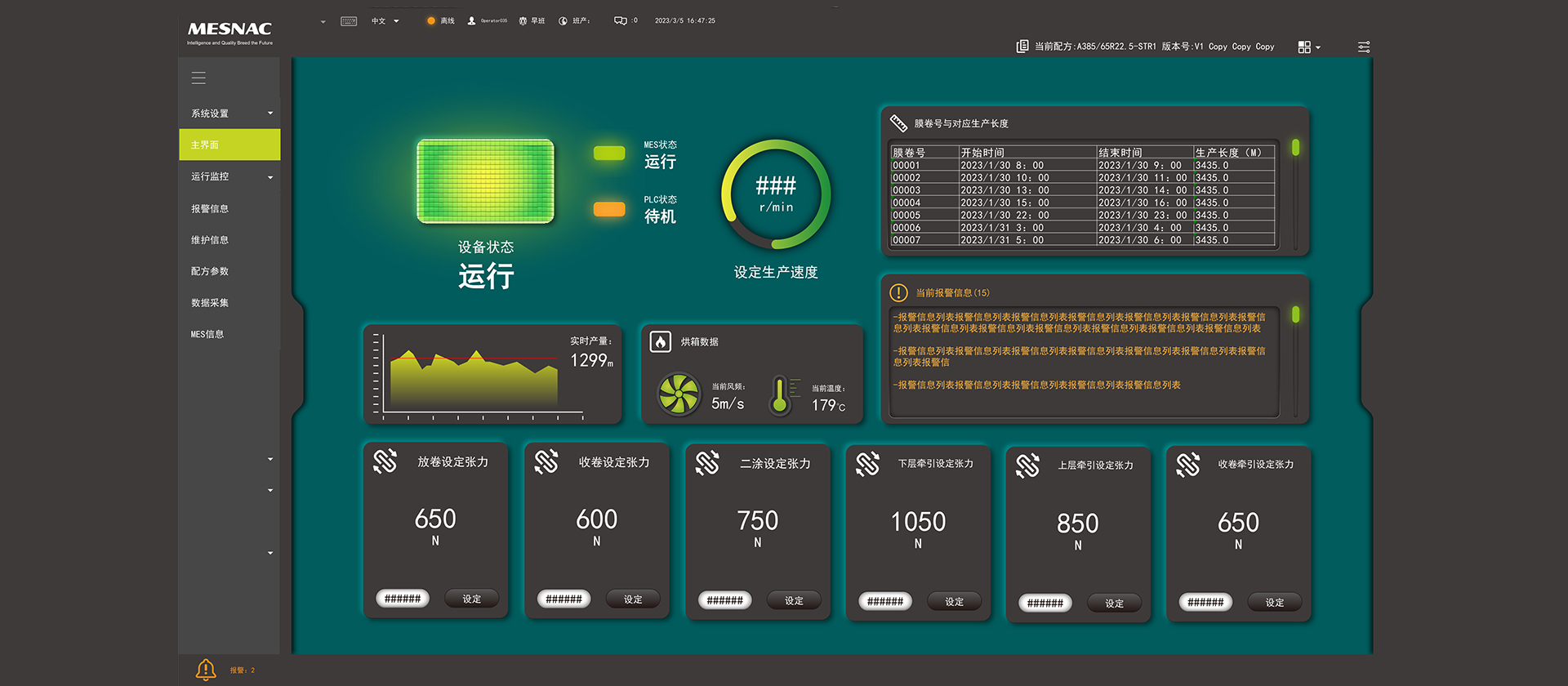Open the message chat bubble icon
The image size is (1568, 686).
621,21
